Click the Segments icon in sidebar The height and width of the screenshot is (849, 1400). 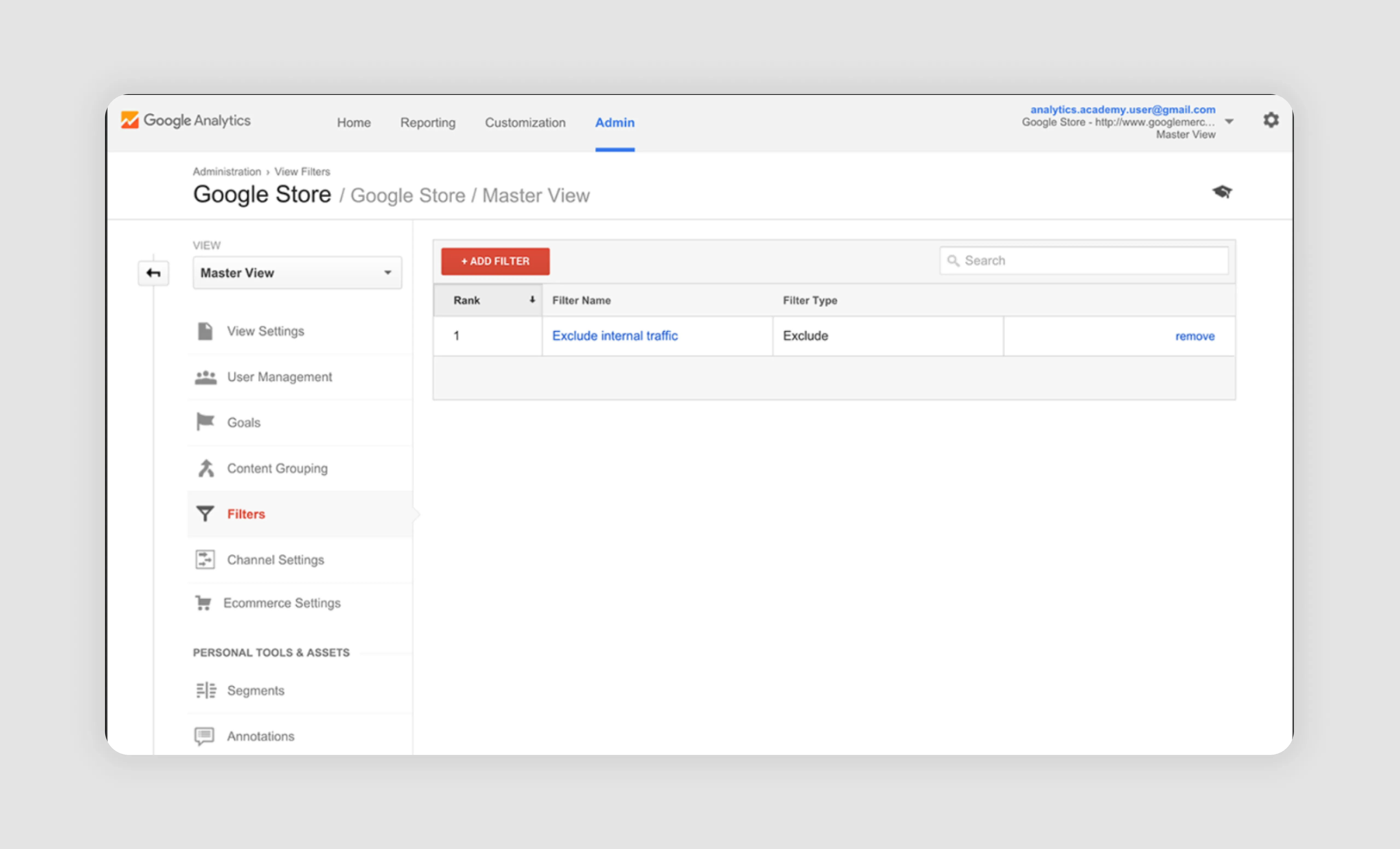click(x=206, y=690)
